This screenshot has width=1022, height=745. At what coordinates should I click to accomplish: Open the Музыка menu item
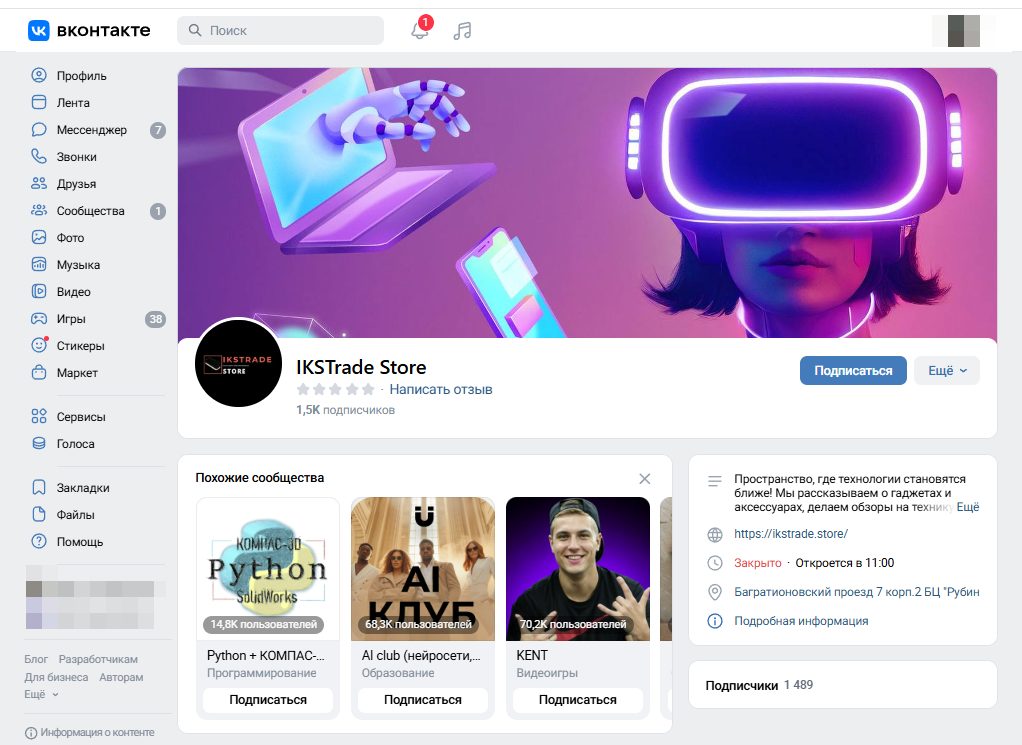tap(98, 265)
